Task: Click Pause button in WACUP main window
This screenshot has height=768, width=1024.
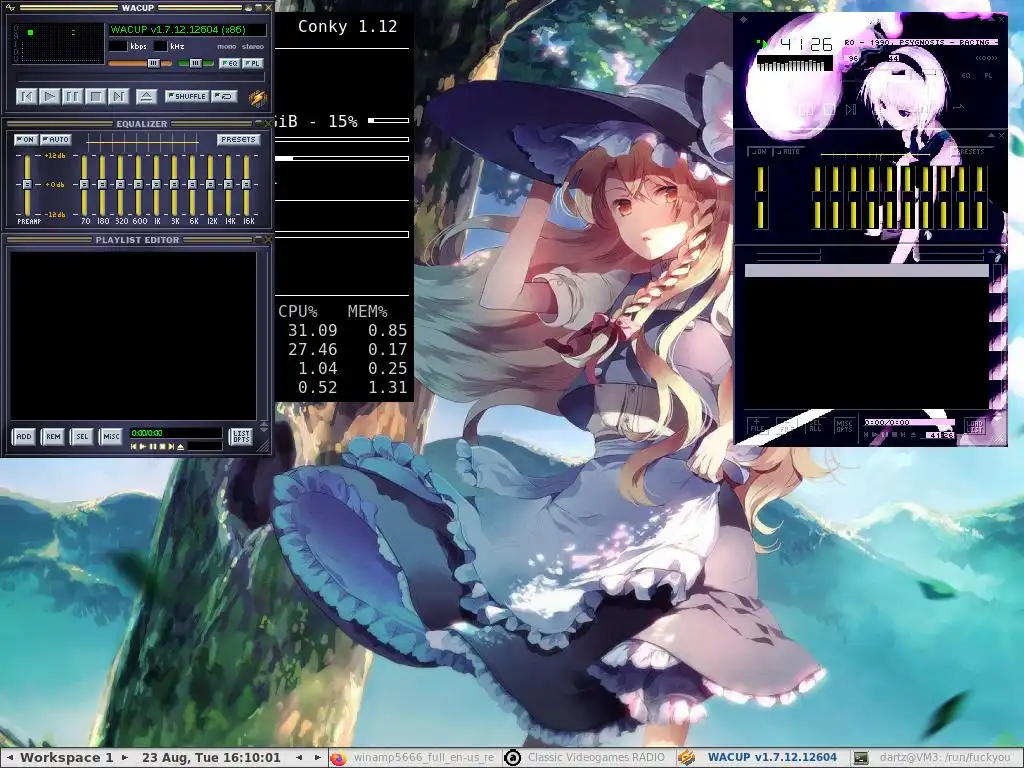Action: point(72,97)
